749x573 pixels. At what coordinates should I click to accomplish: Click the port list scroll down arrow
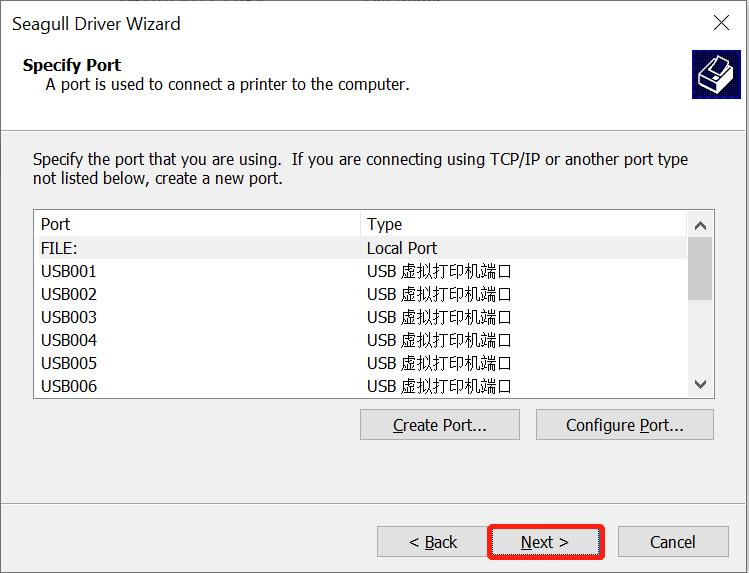coord(700,384)
